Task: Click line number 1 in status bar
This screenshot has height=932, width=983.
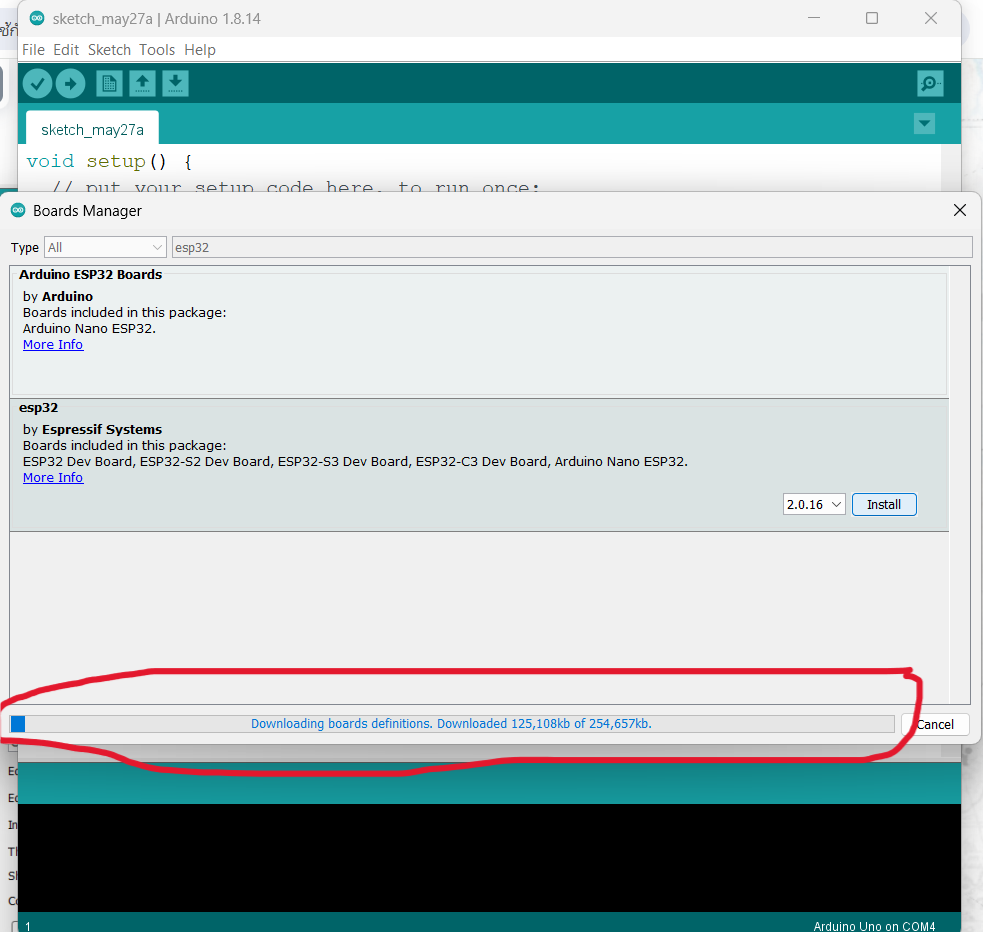Action: pos(28,926)
